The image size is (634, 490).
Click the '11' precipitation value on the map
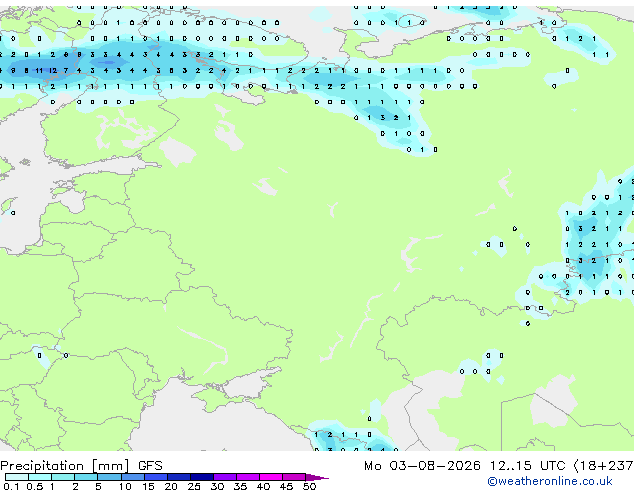39,70
